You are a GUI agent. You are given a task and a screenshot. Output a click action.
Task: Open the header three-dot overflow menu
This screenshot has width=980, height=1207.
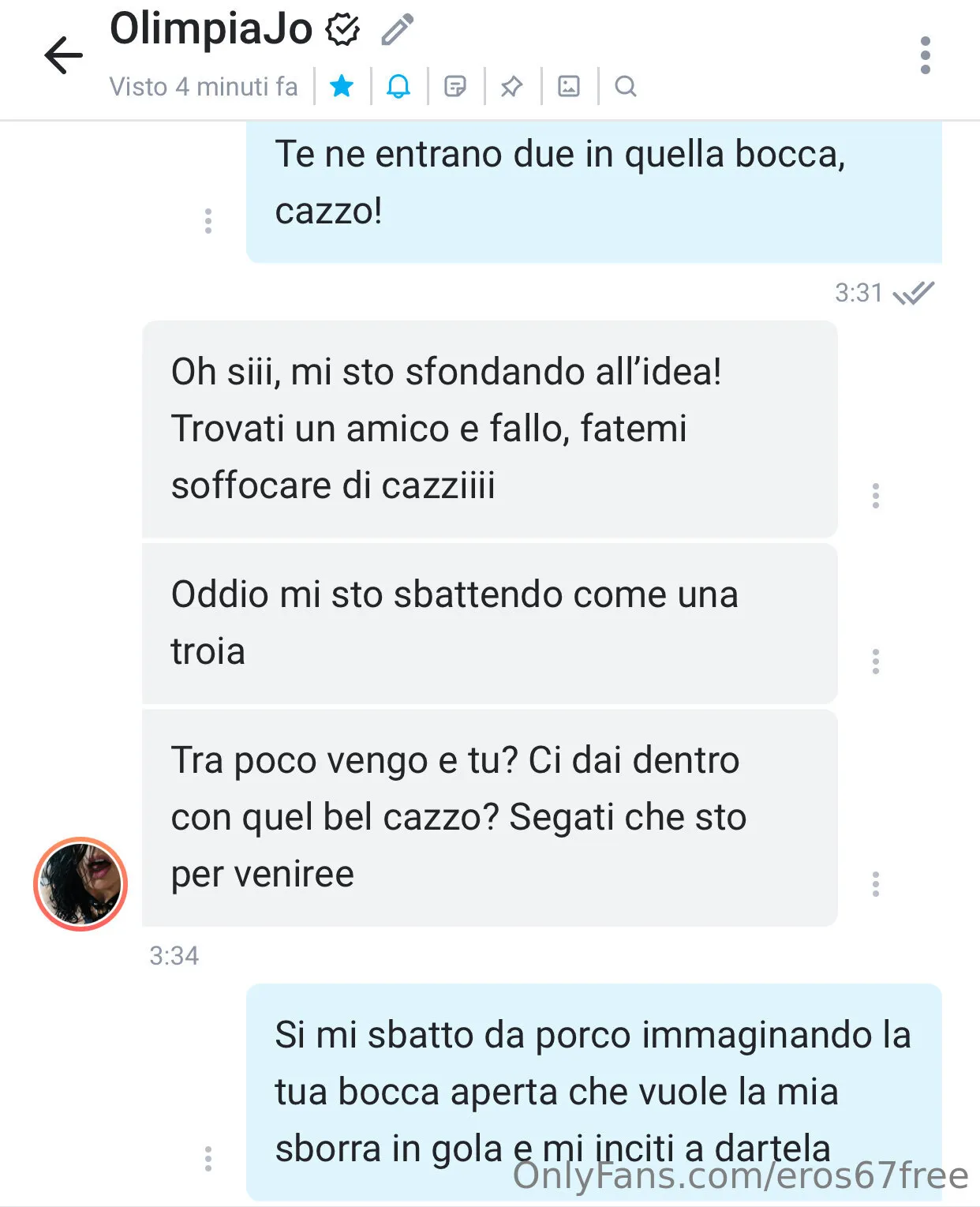pyautogui.click(x=926, y=55)
